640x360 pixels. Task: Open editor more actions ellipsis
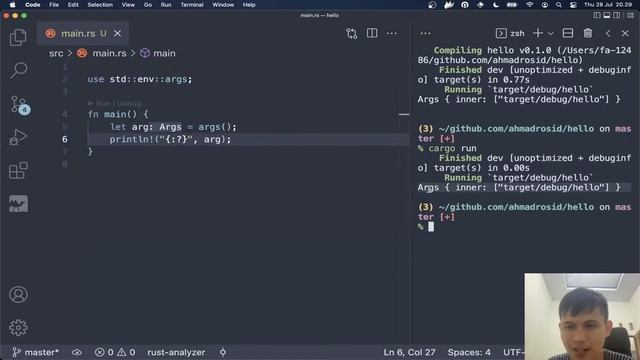pyautogui.click(x=391, y=33)
